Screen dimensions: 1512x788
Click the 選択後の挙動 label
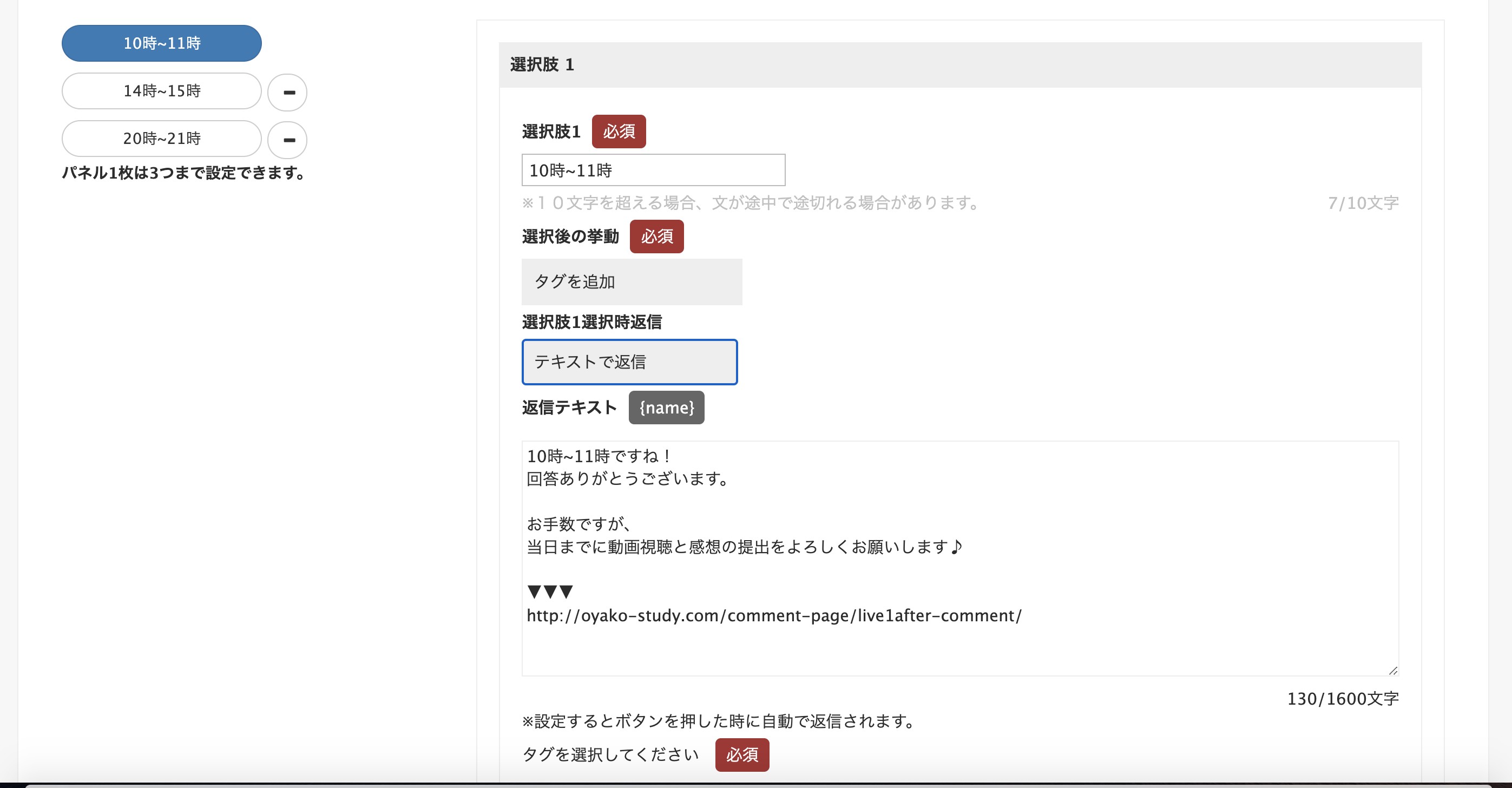tap(570, 237)
